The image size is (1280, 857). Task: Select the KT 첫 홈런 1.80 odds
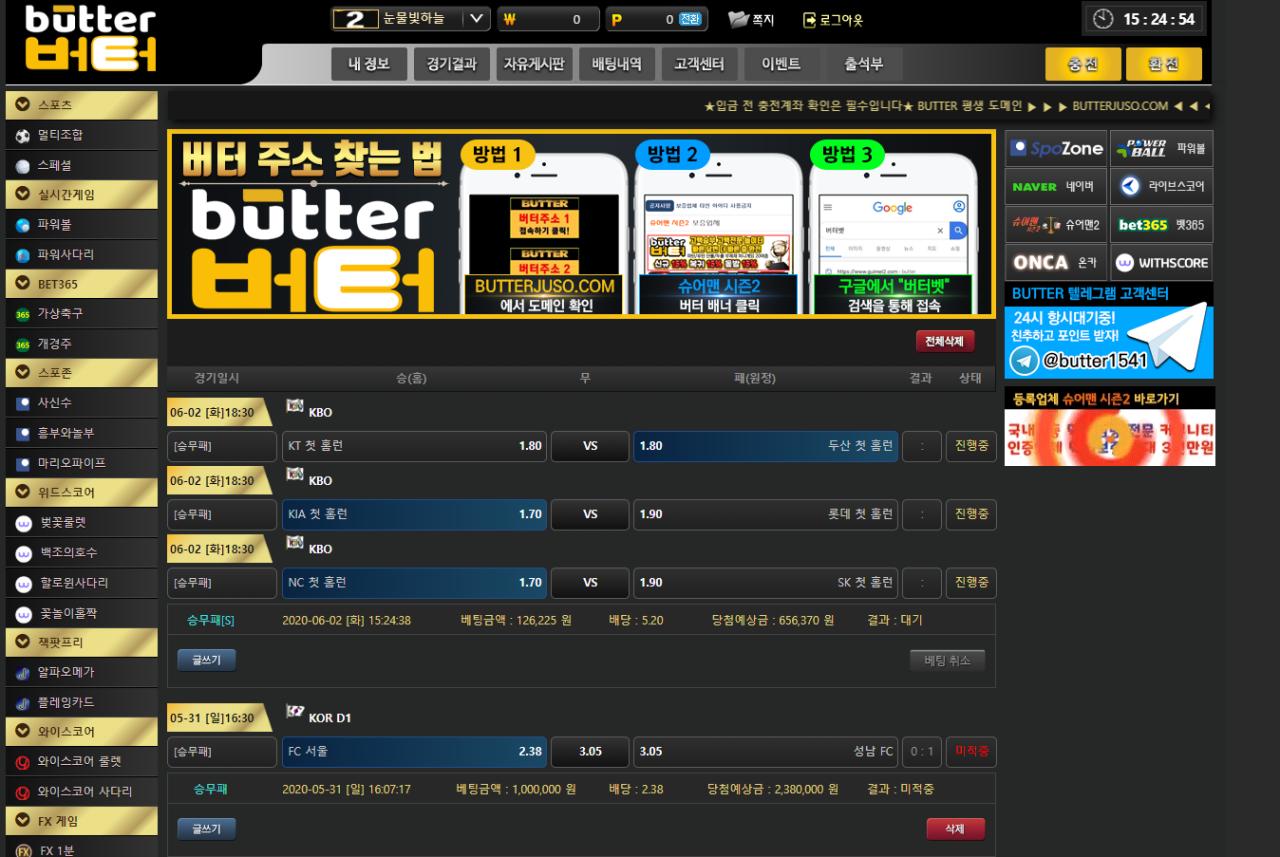[x=414, y=446]
